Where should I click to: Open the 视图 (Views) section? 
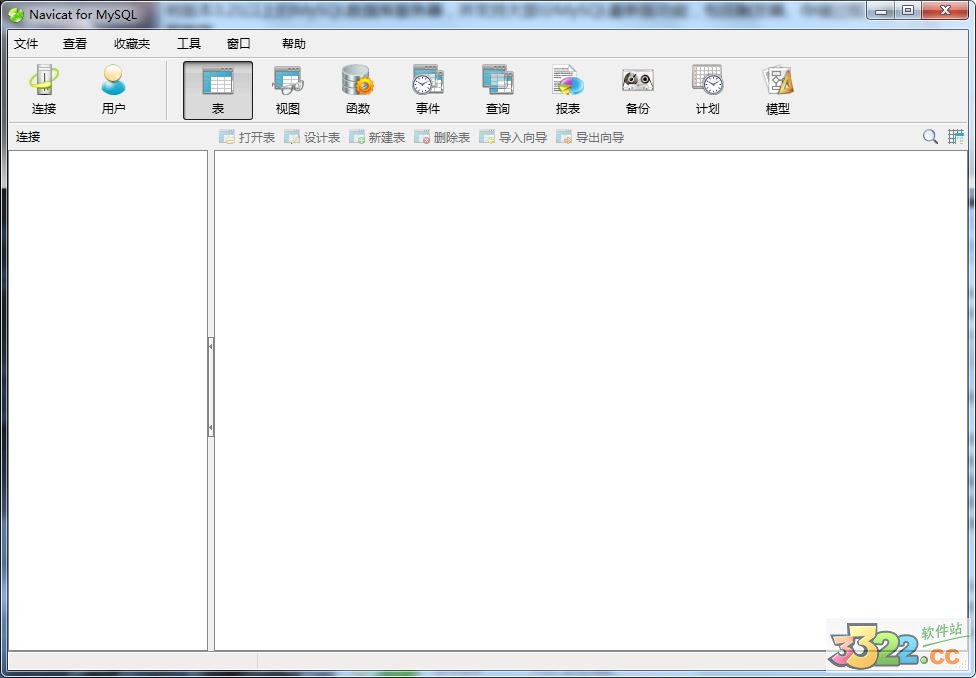pyautogui.click(x=287, y=88)
